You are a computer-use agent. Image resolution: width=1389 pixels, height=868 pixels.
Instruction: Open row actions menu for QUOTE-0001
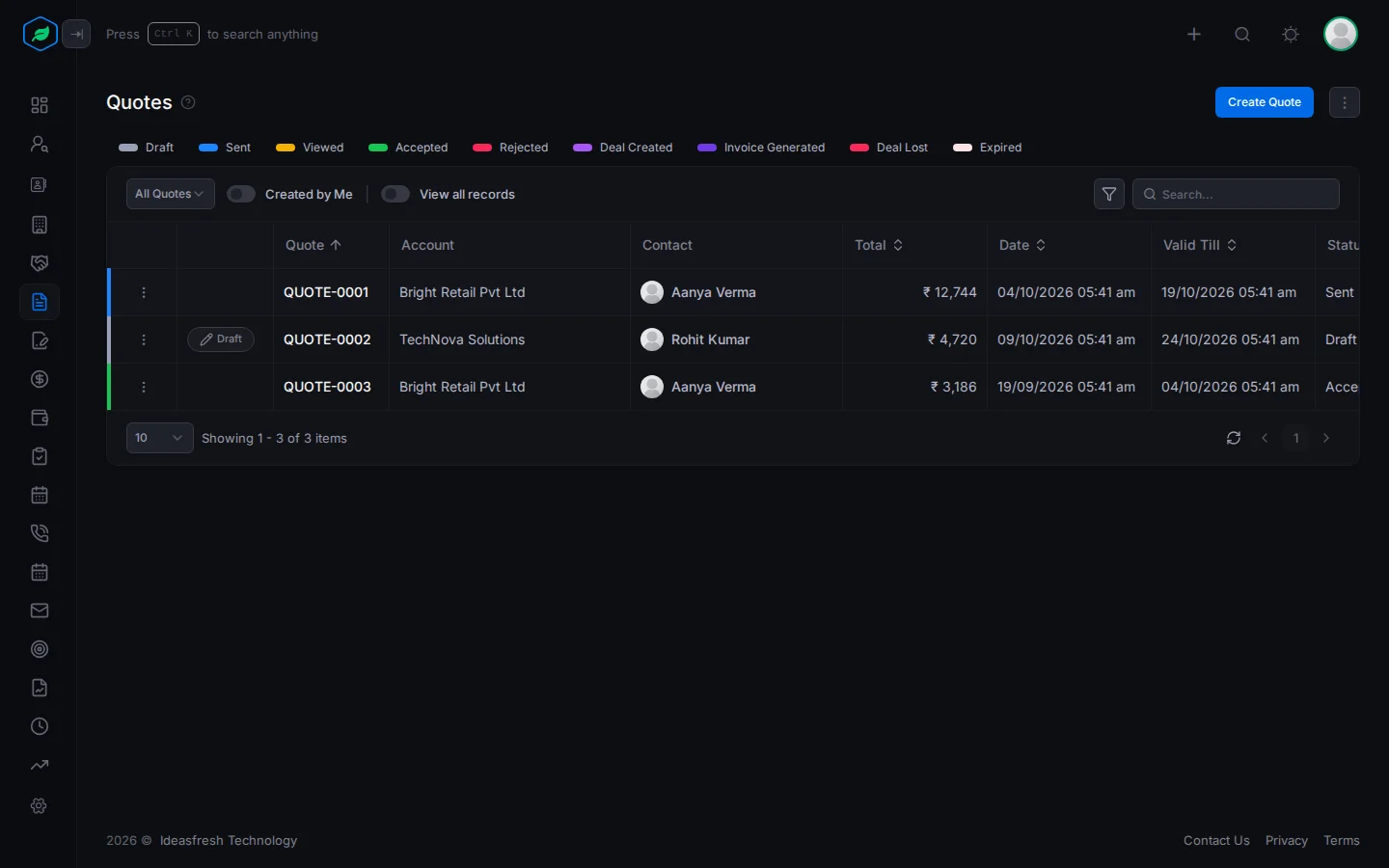144,292
